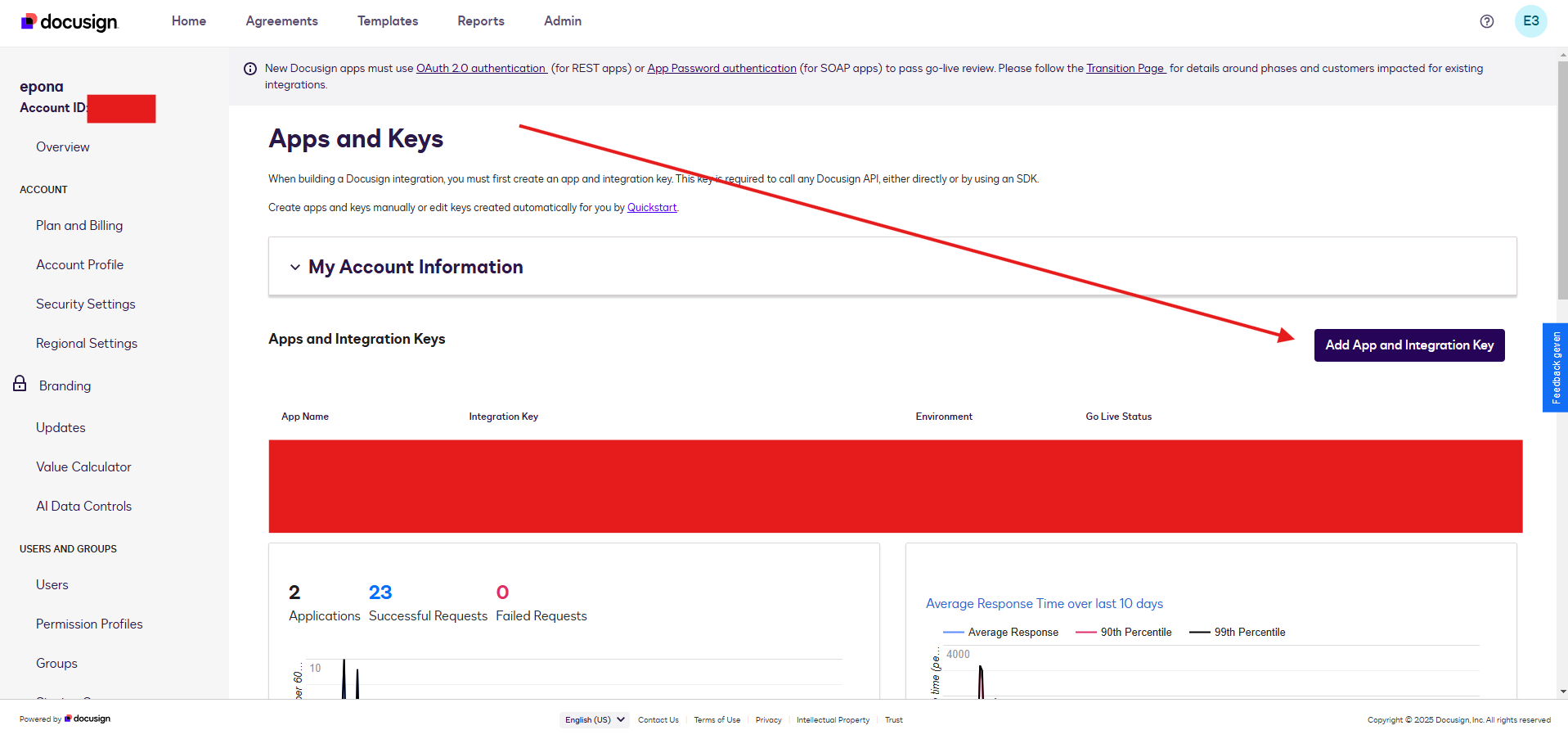Select Security Settings in sidebar
The image size is (1568, 739).
tap(85, 304)
